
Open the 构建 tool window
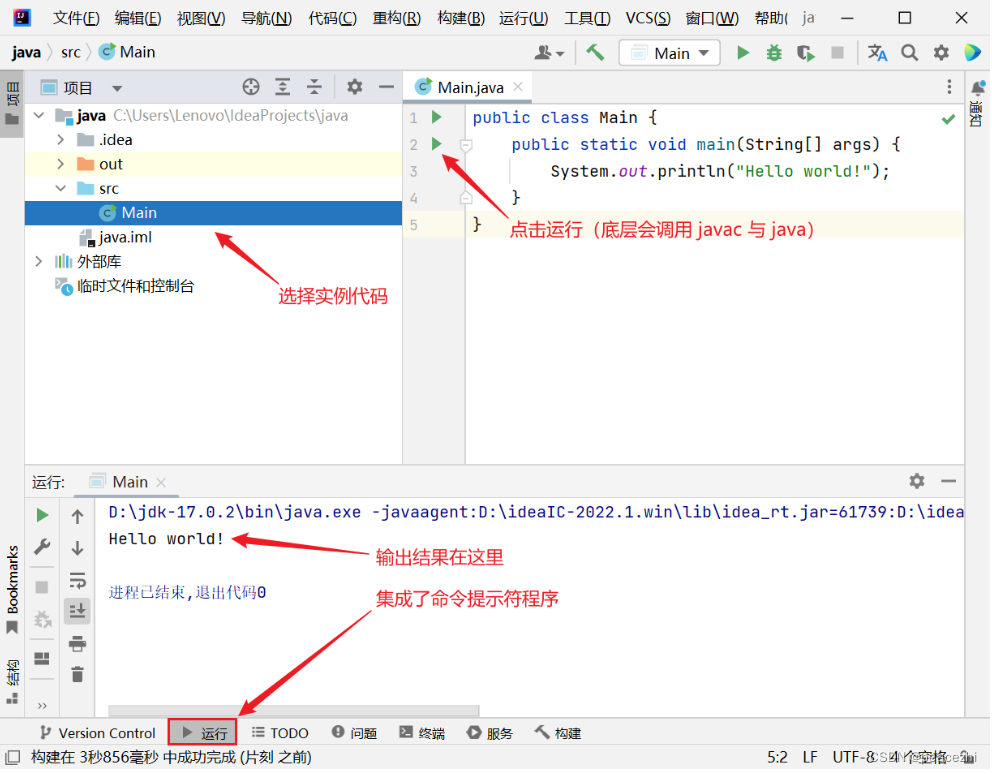(x=558, y=733)
